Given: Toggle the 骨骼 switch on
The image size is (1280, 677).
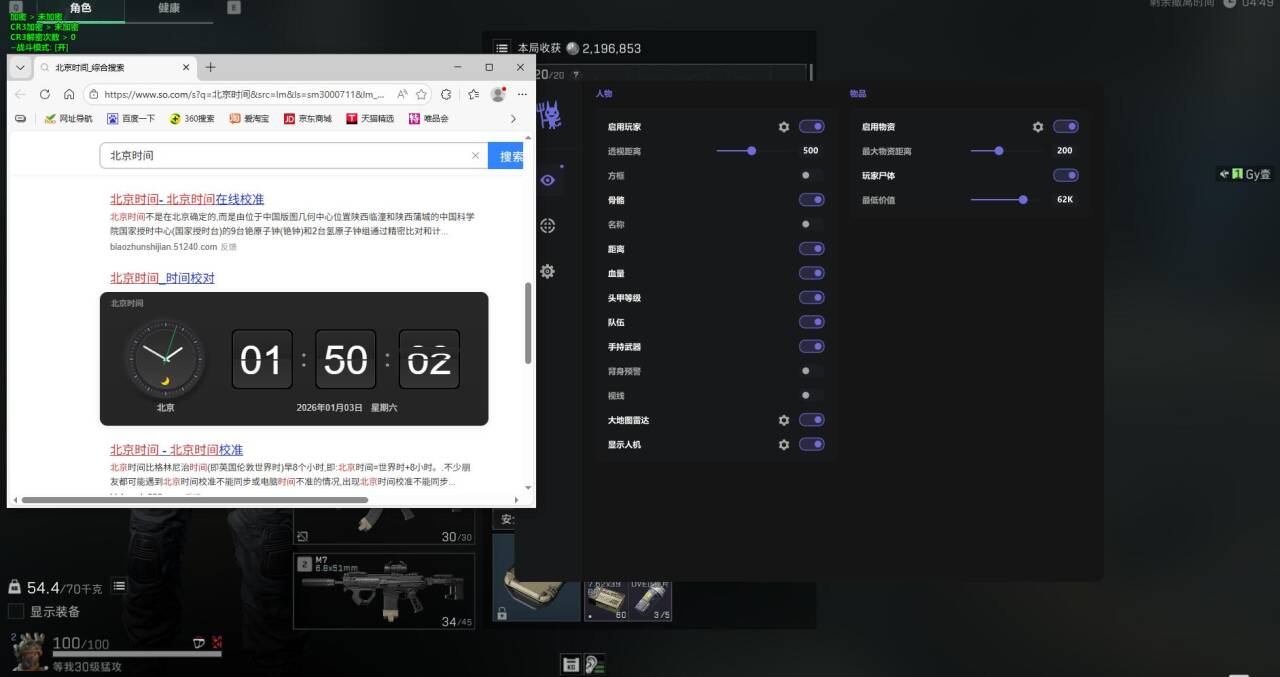Looking at the screenshot, I should [x=811, y=199].
